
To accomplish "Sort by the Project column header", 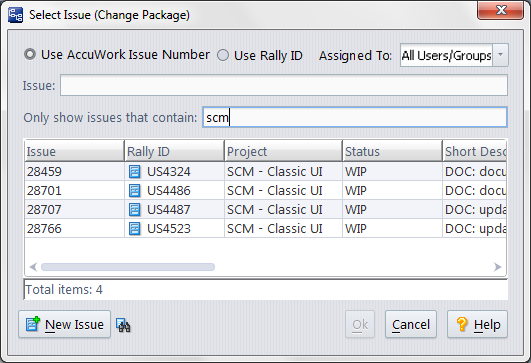I will (x=283, y=151).
